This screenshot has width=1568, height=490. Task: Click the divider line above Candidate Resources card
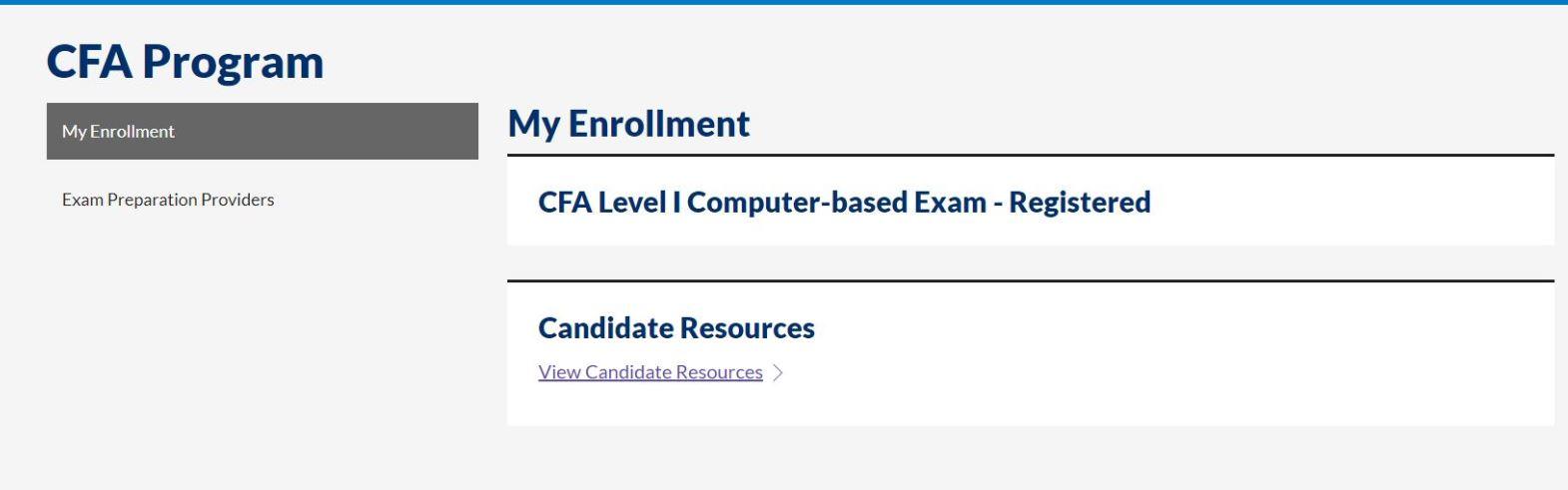[1031, 281]
